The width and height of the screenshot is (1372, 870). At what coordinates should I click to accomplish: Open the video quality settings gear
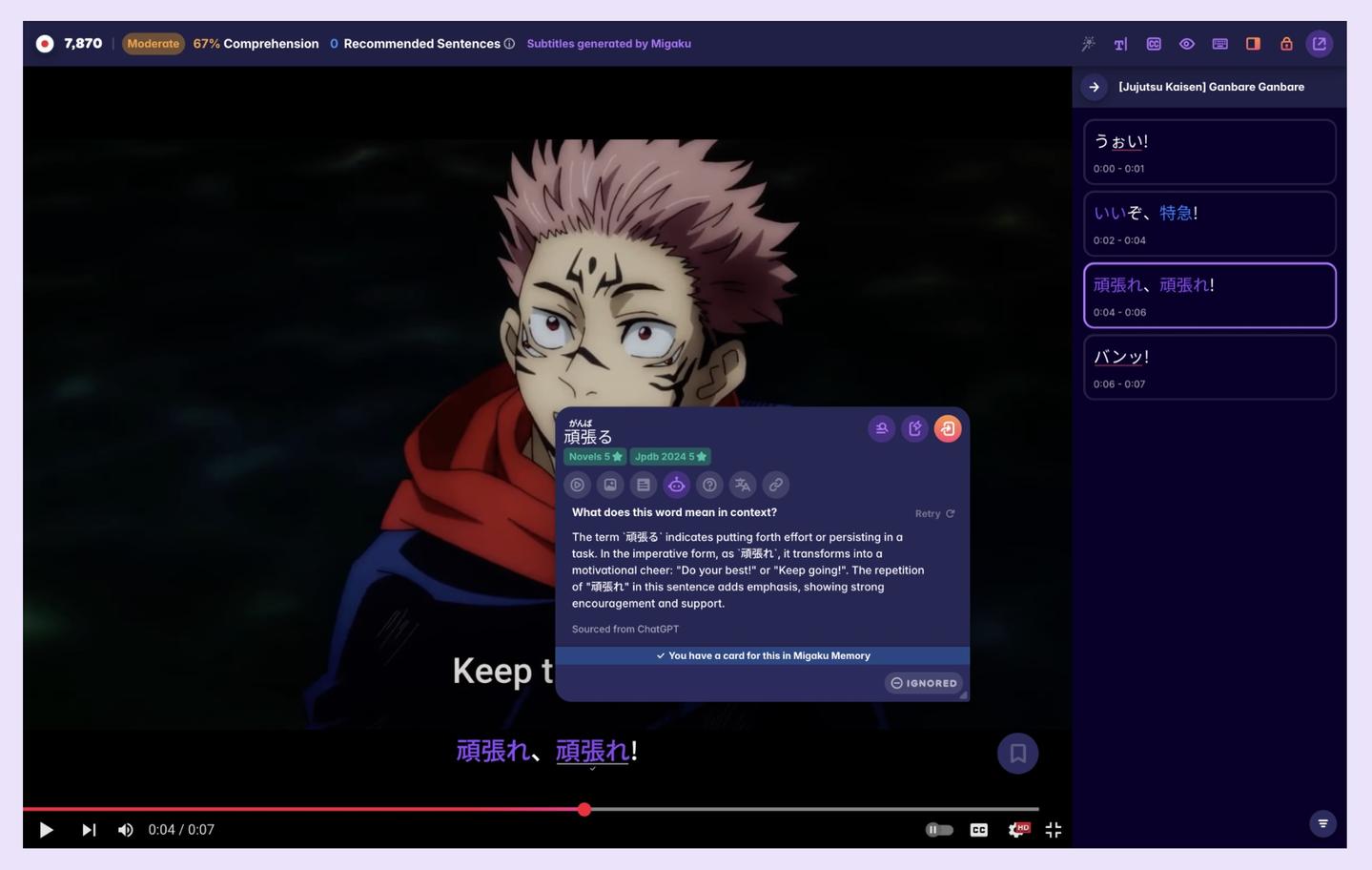(1017, 830)
